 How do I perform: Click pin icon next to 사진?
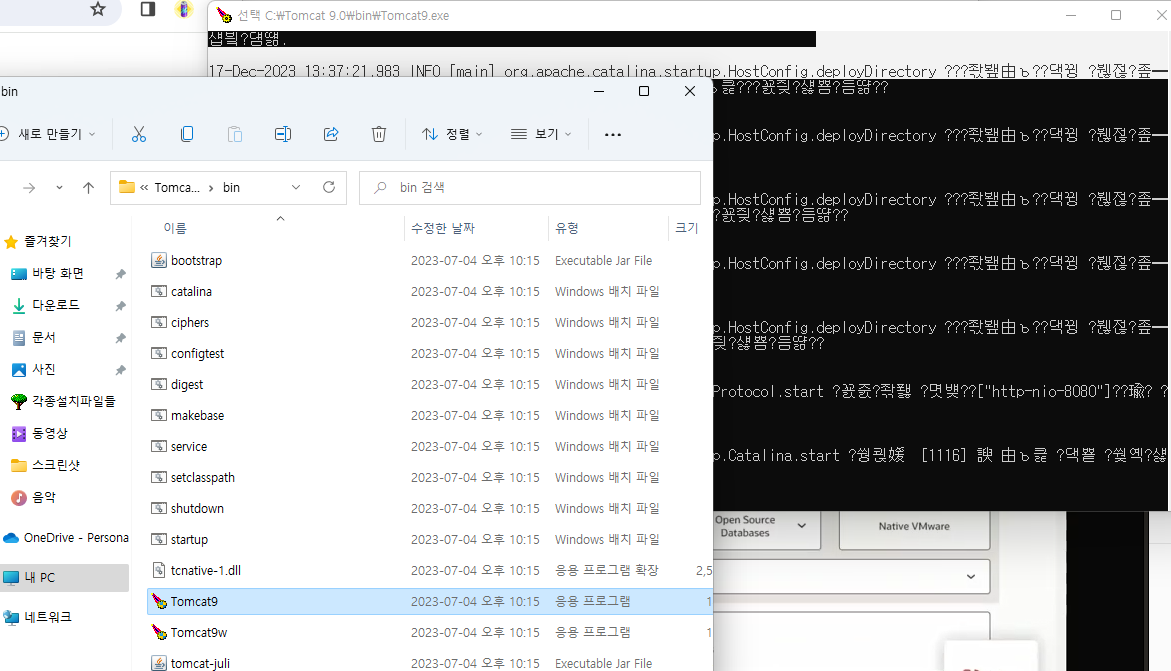[120, 370]
